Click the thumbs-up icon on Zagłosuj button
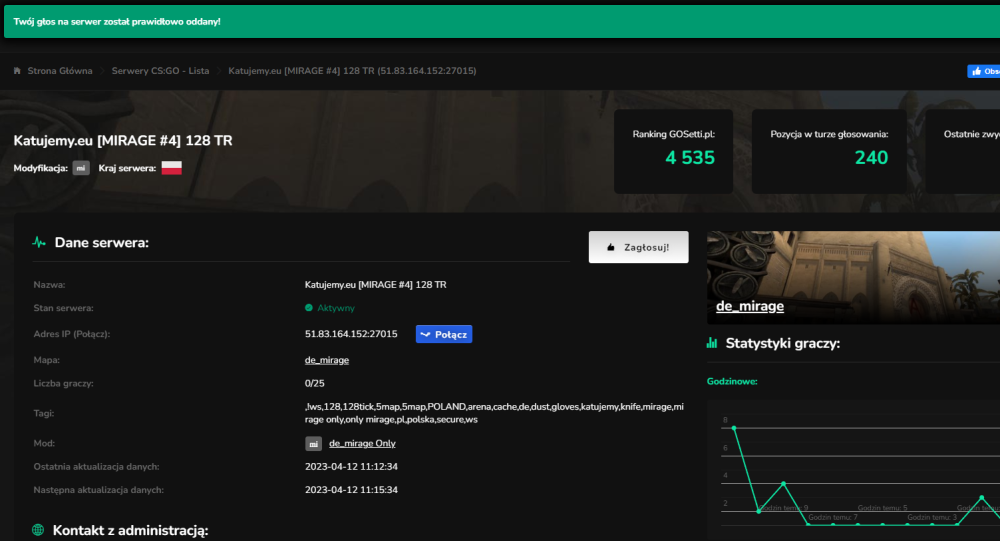Screen dimensions: 1000x541 click(611, 248)
